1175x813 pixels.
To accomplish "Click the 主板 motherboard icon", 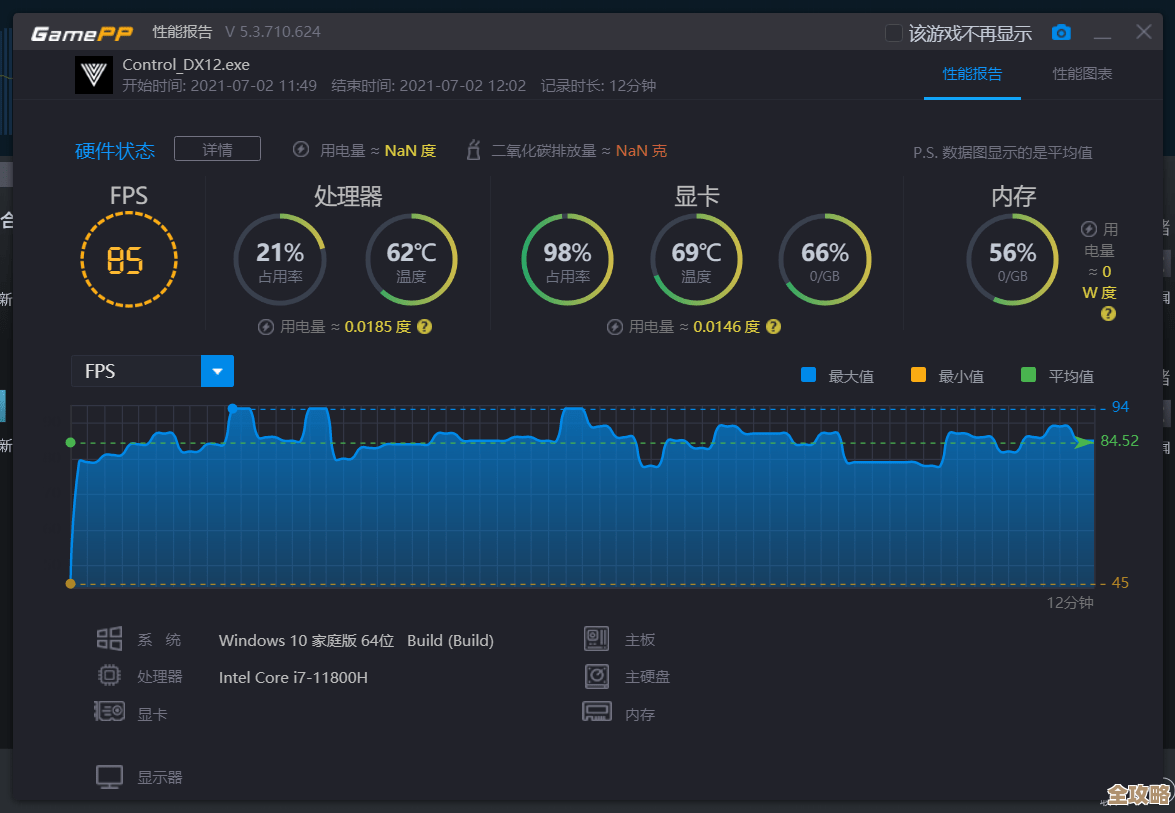I will click(x=597, y=638).
